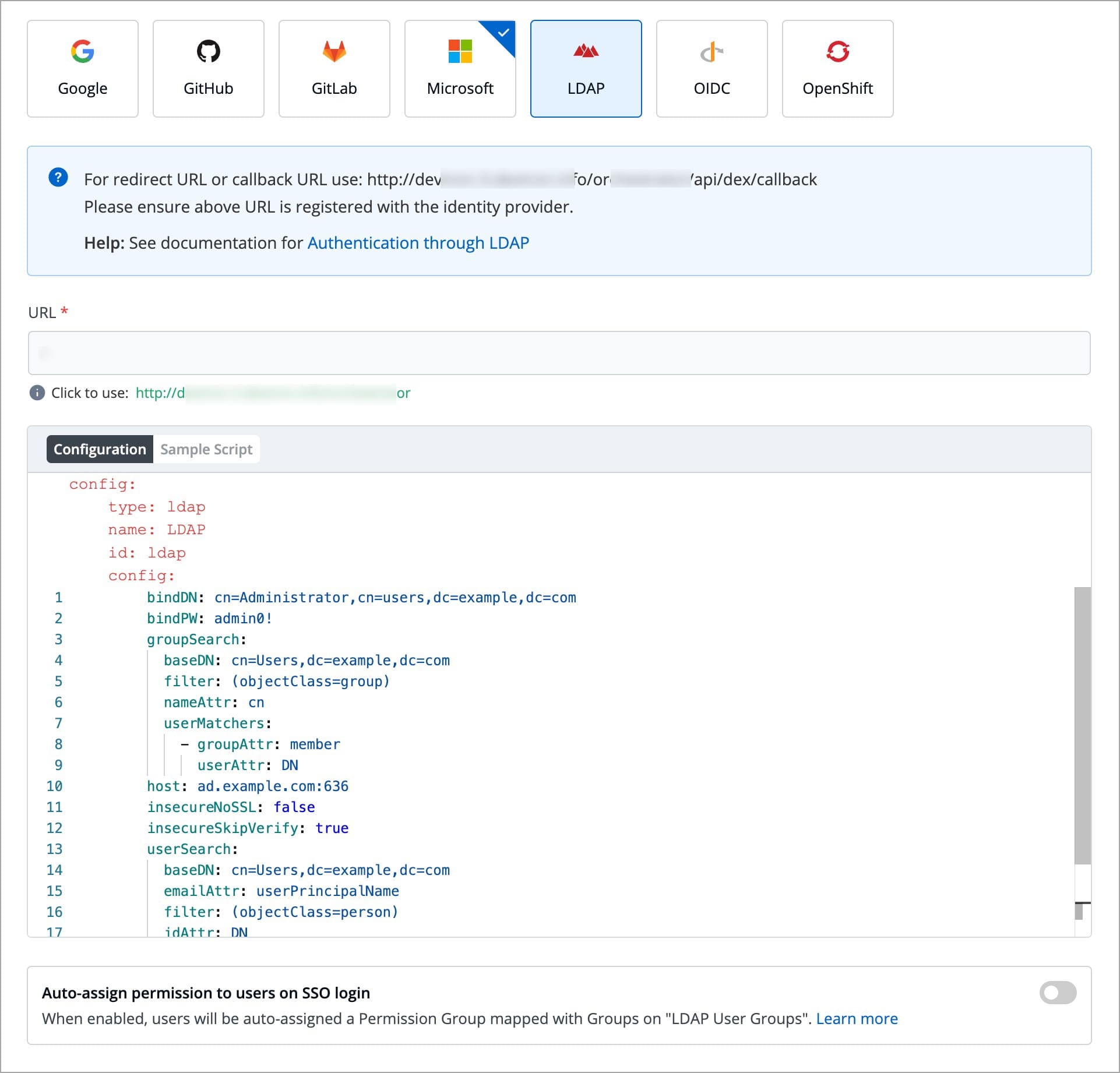Click the insecureSkipVerify true value
Viewport: 1120px width, 1073px height.
click(332, 828)
